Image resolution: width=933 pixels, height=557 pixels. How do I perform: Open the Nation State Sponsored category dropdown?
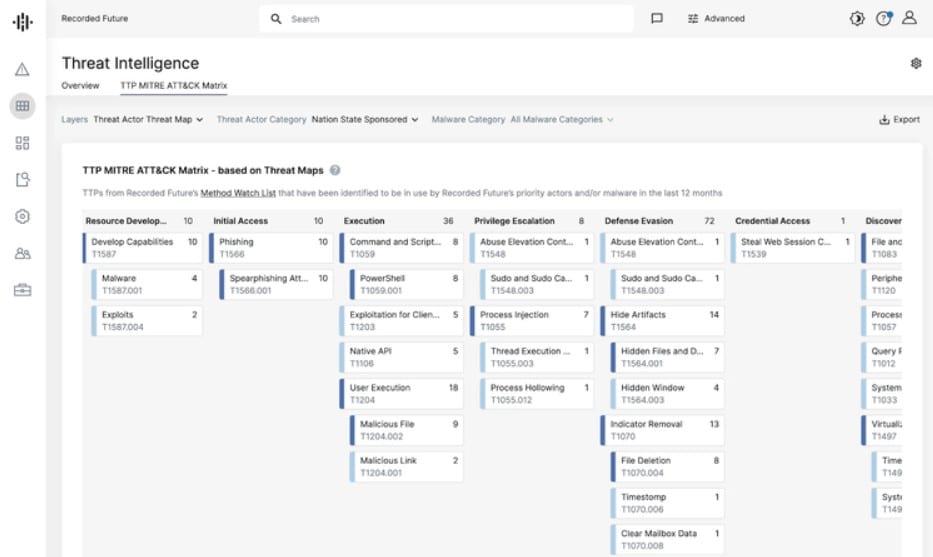[365, 120]
